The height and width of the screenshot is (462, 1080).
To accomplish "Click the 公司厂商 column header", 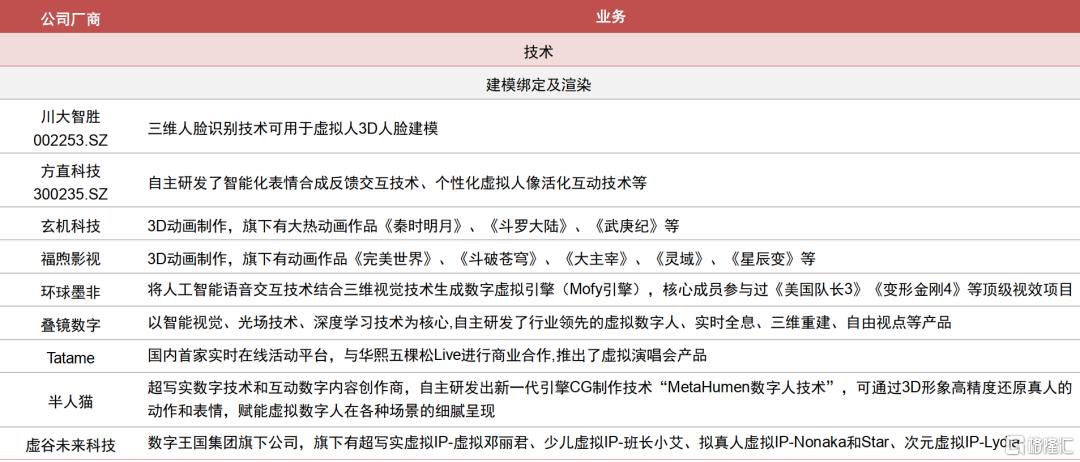I will coord(71,18).
